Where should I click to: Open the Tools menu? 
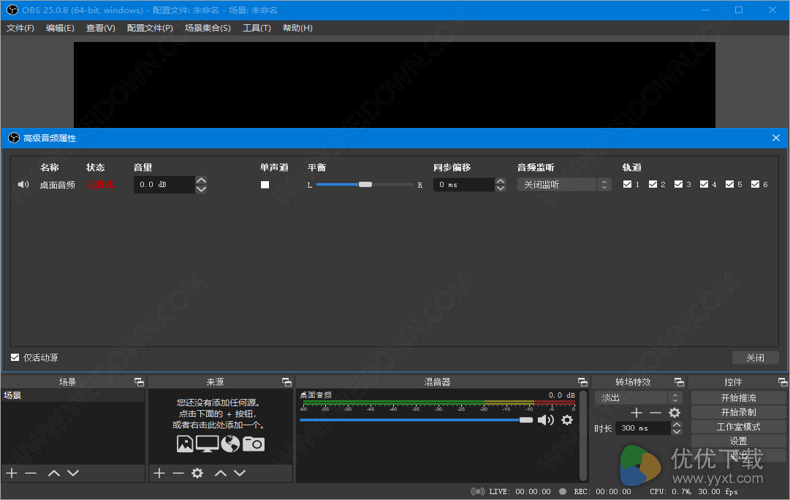(x=256, y=28)
